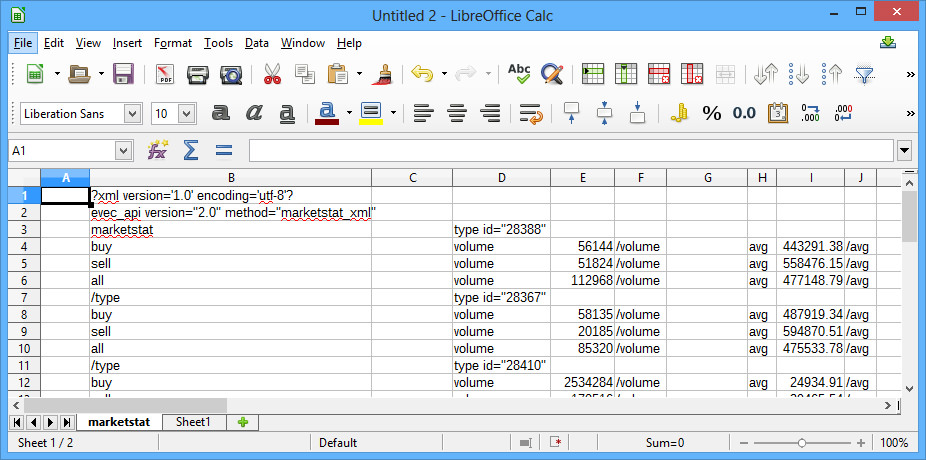Format as currency icon
This screenshot has height=460, width=926.
[679, 113]
